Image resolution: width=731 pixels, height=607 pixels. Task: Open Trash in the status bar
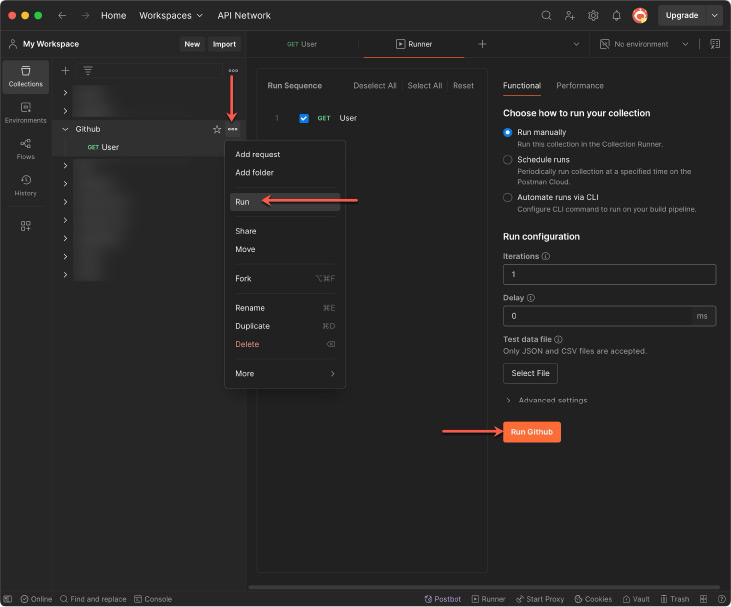[675, 599]
